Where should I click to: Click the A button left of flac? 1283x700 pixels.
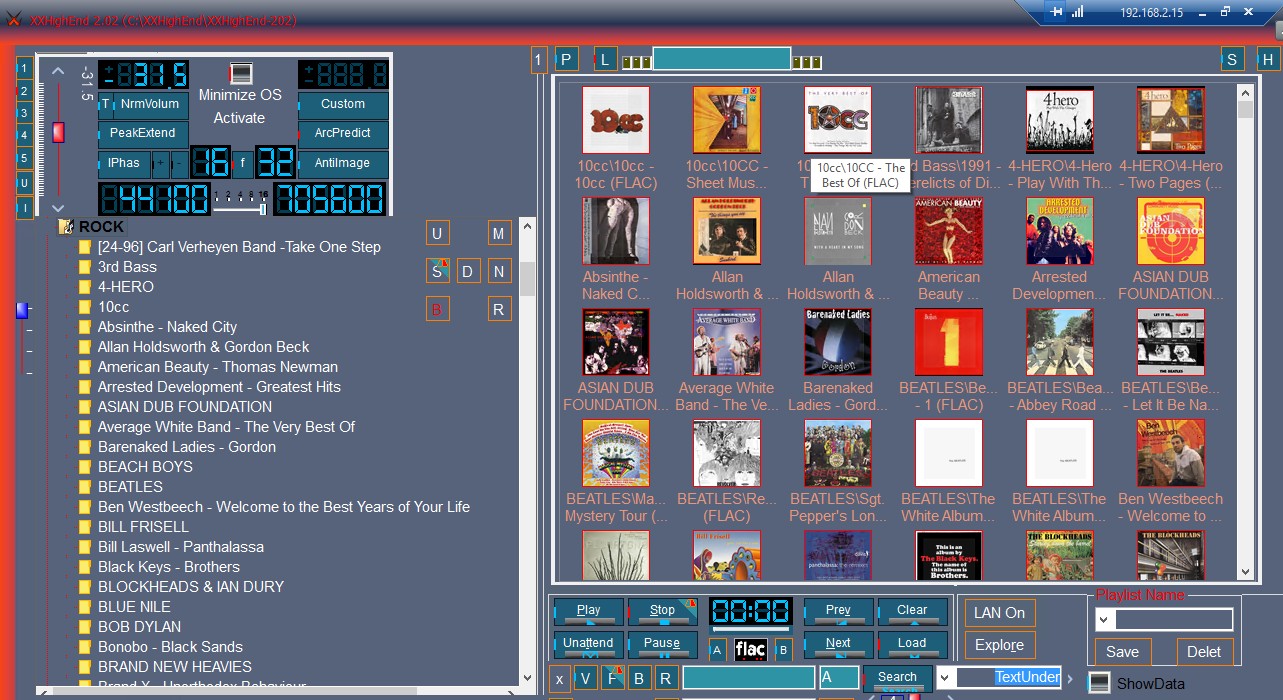pyautogui.click(x=718, y=650)
